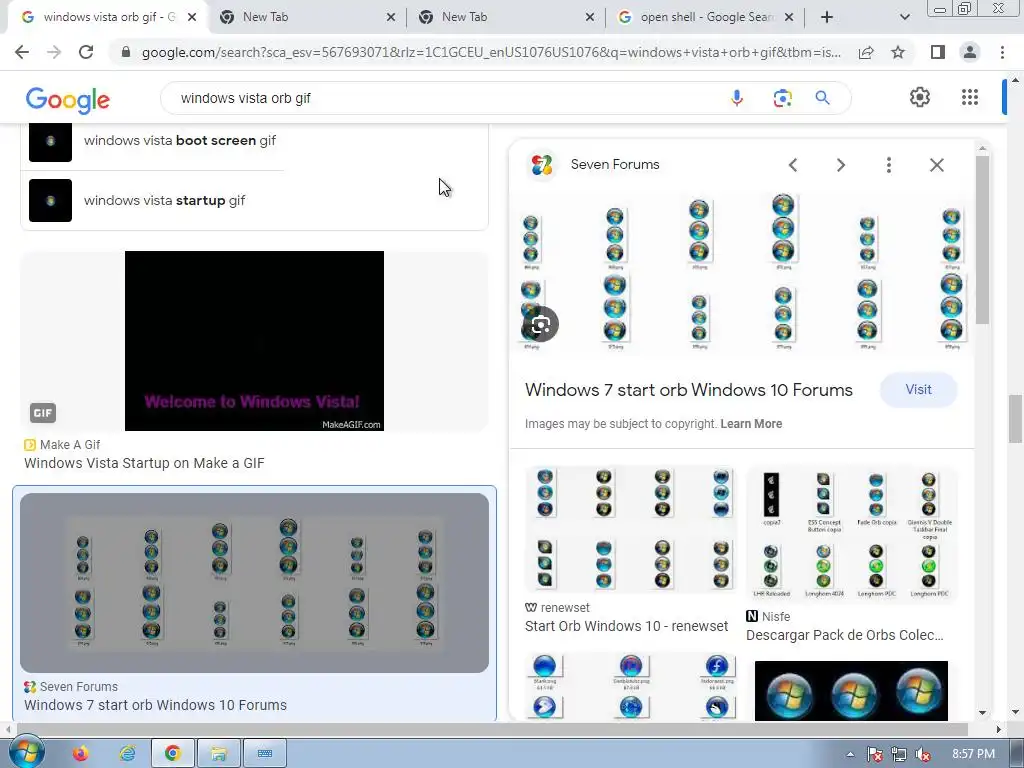Open the network tray icon
Viewport: 1024px width, 768px height.
coord(899,754)
